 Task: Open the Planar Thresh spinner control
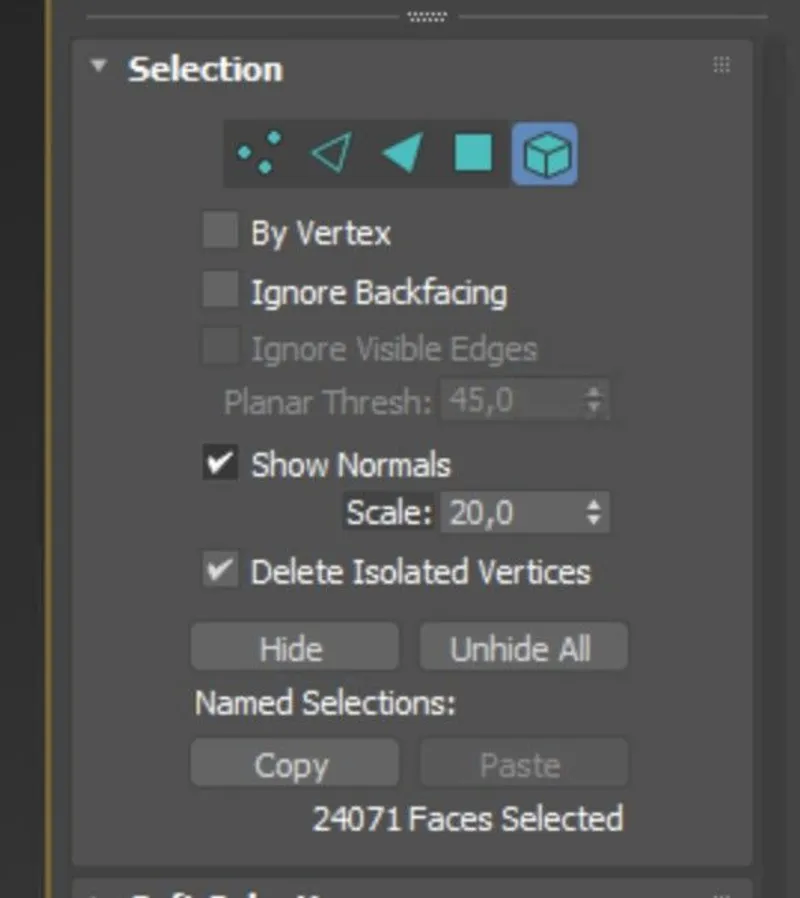(596, 400)
